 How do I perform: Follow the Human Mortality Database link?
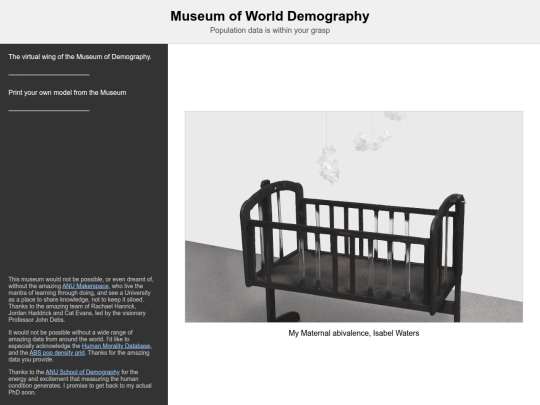pos(116,346)
